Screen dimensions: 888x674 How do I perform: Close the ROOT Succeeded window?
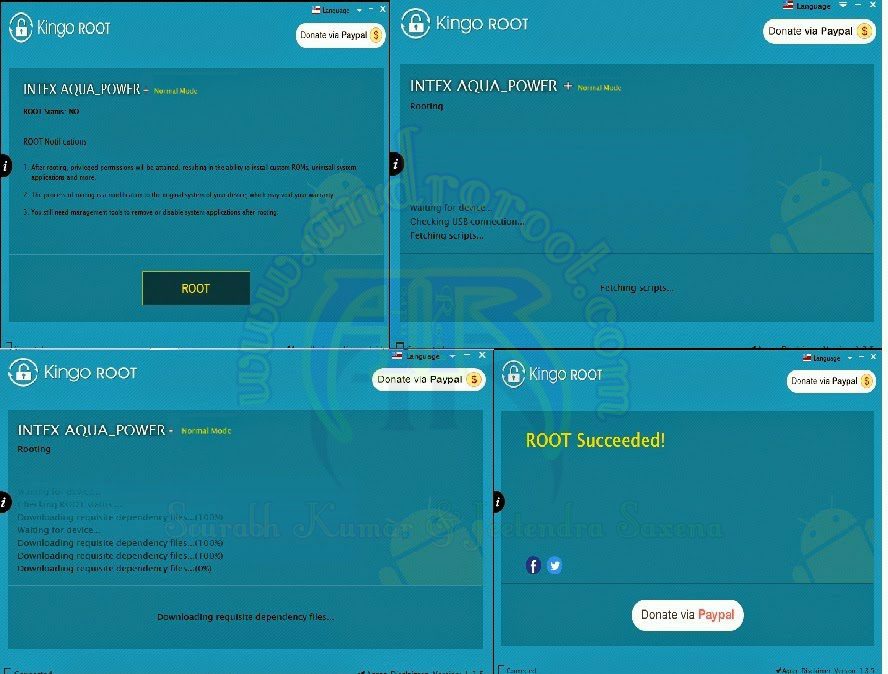[873, 357]
